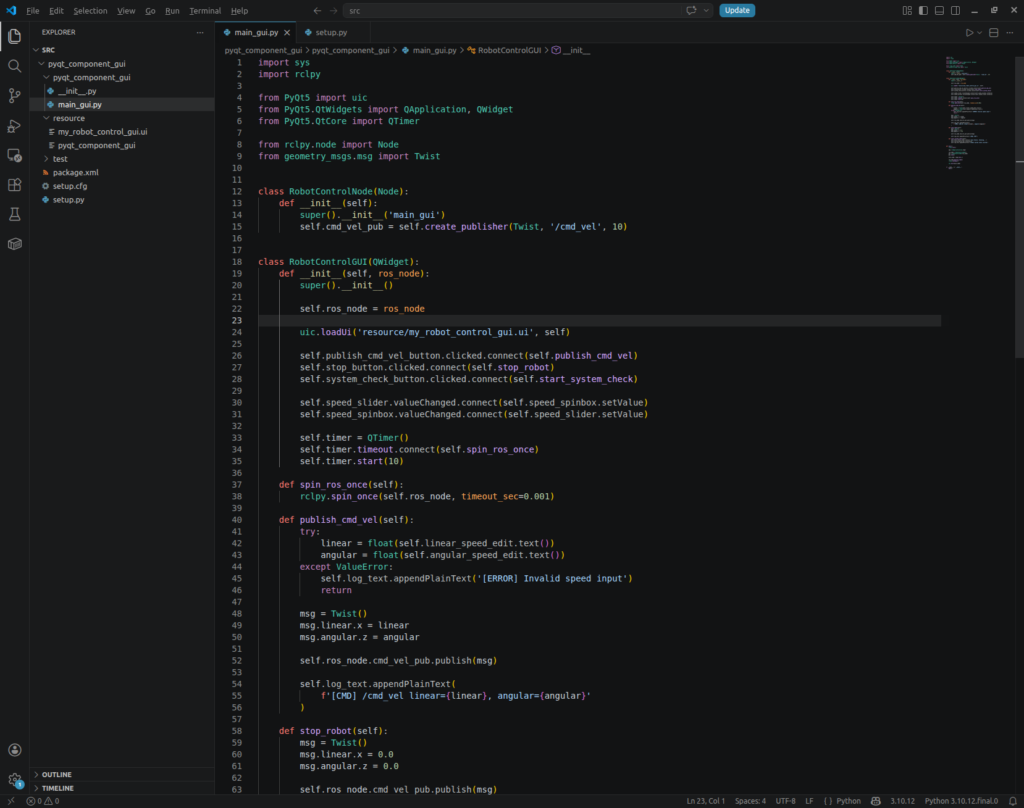Open the Testing flask view
The height and width of the screenshot is (808, 1024).
pos(14,214)
